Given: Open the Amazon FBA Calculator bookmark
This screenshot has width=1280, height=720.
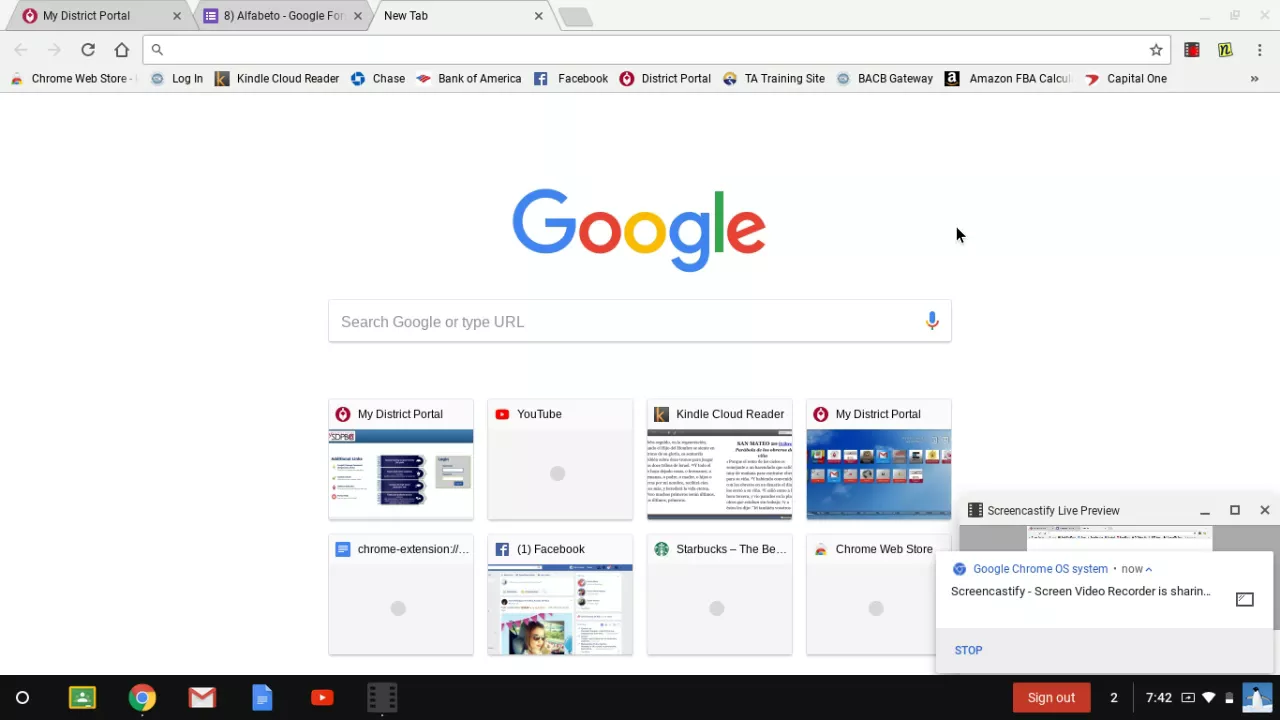Looking at the screenshot, I should pos(1008,78).
